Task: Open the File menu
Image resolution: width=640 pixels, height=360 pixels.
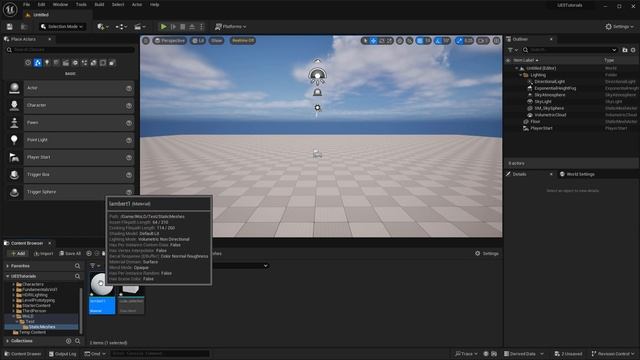Action: click(x=27, y=4)
